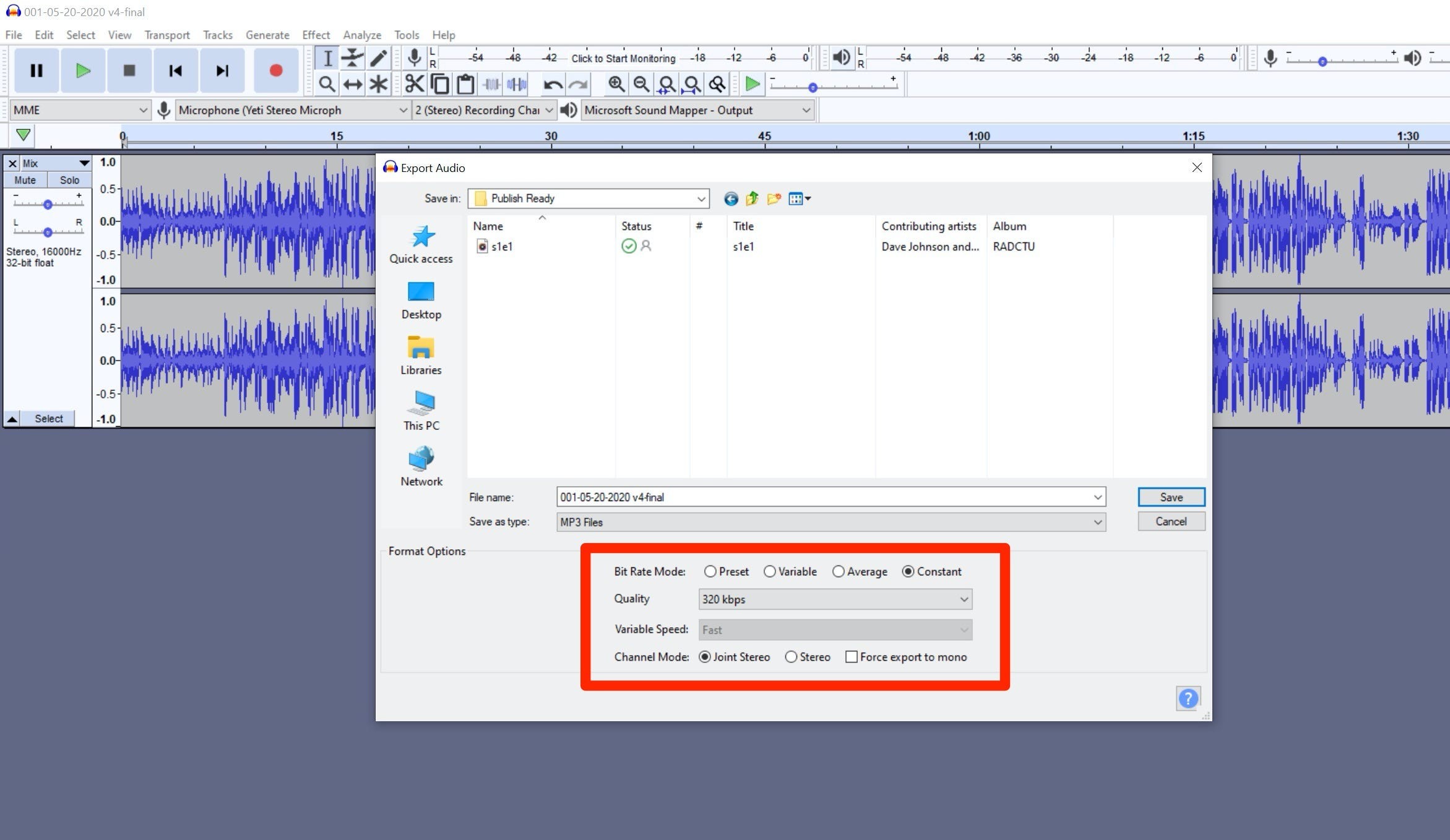The height and width of the screenshot is (840, 1450).
Task: Cut audio with the scissors icon
Action: (414, 84)
